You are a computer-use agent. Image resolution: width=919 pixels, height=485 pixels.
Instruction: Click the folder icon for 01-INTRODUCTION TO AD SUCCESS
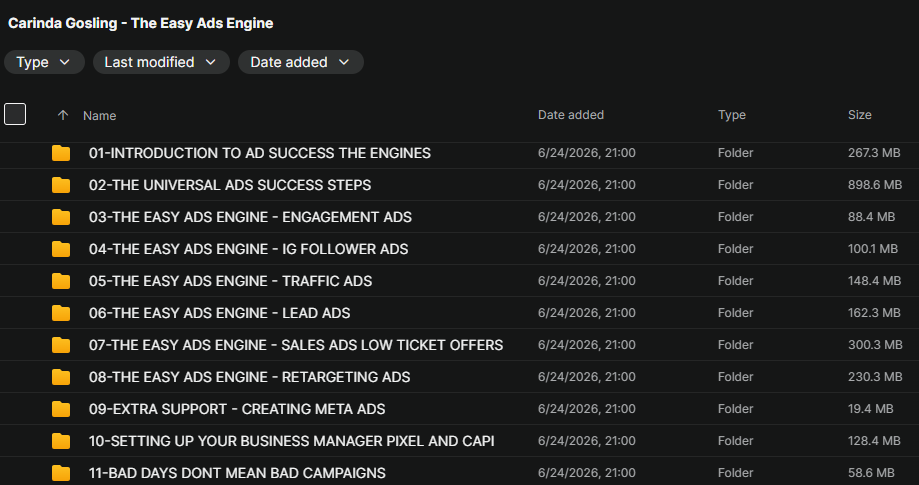[x=61, y=153]
